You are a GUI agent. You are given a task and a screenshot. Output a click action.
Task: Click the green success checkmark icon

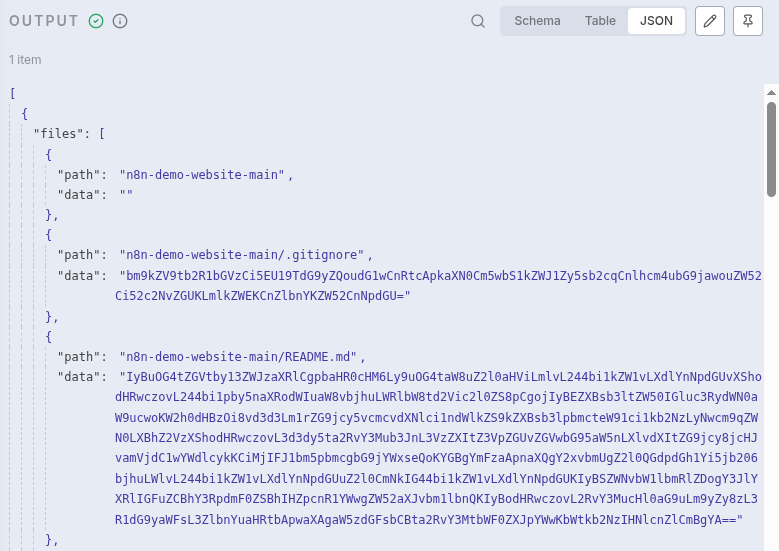pyautogui.click(x=96, y=21)
